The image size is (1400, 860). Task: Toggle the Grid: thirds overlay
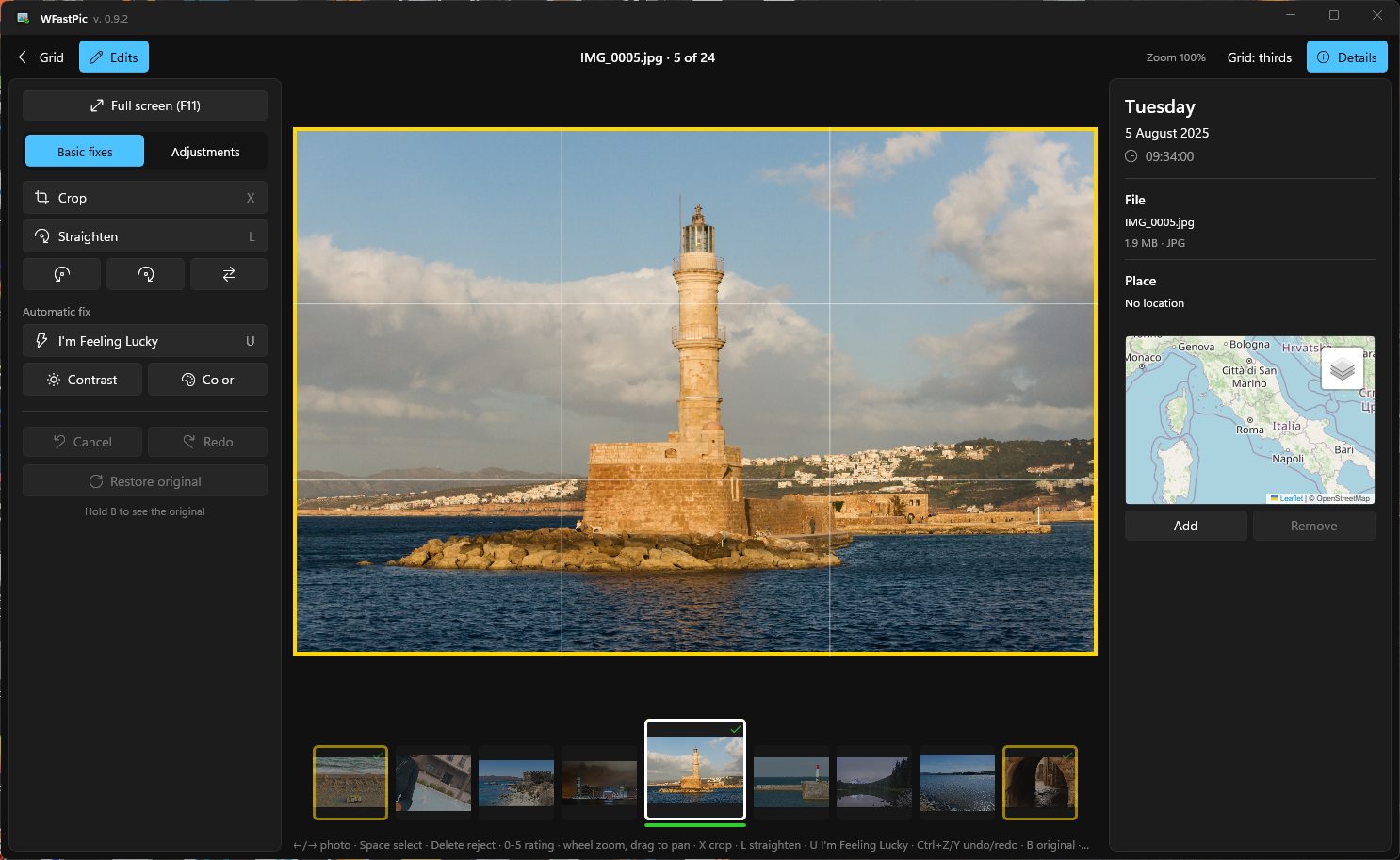coord(1260,57)
